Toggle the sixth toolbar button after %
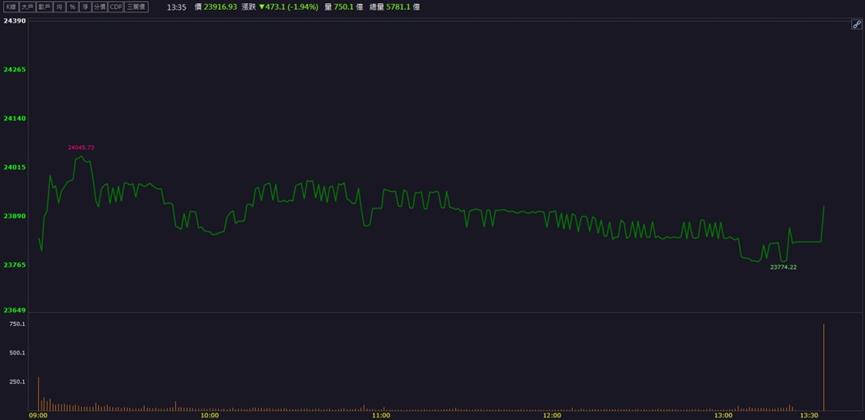Screen dimensions: 865x420 (x=85, y=7)
